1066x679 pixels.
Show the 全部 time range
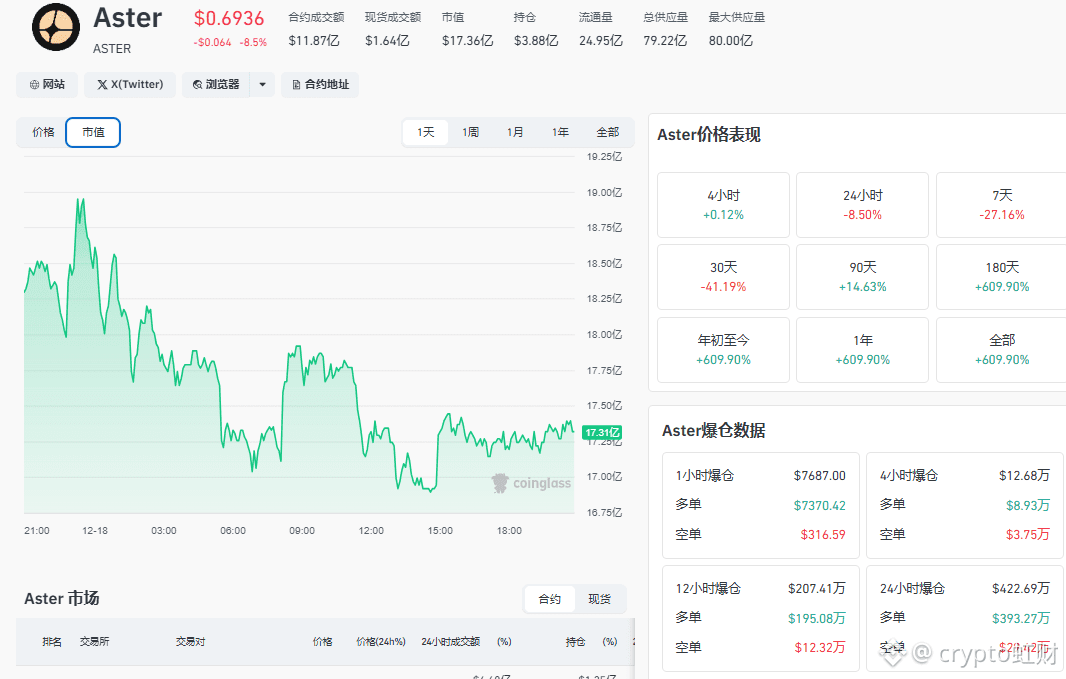pyautogui.click(x=608, y=133)
